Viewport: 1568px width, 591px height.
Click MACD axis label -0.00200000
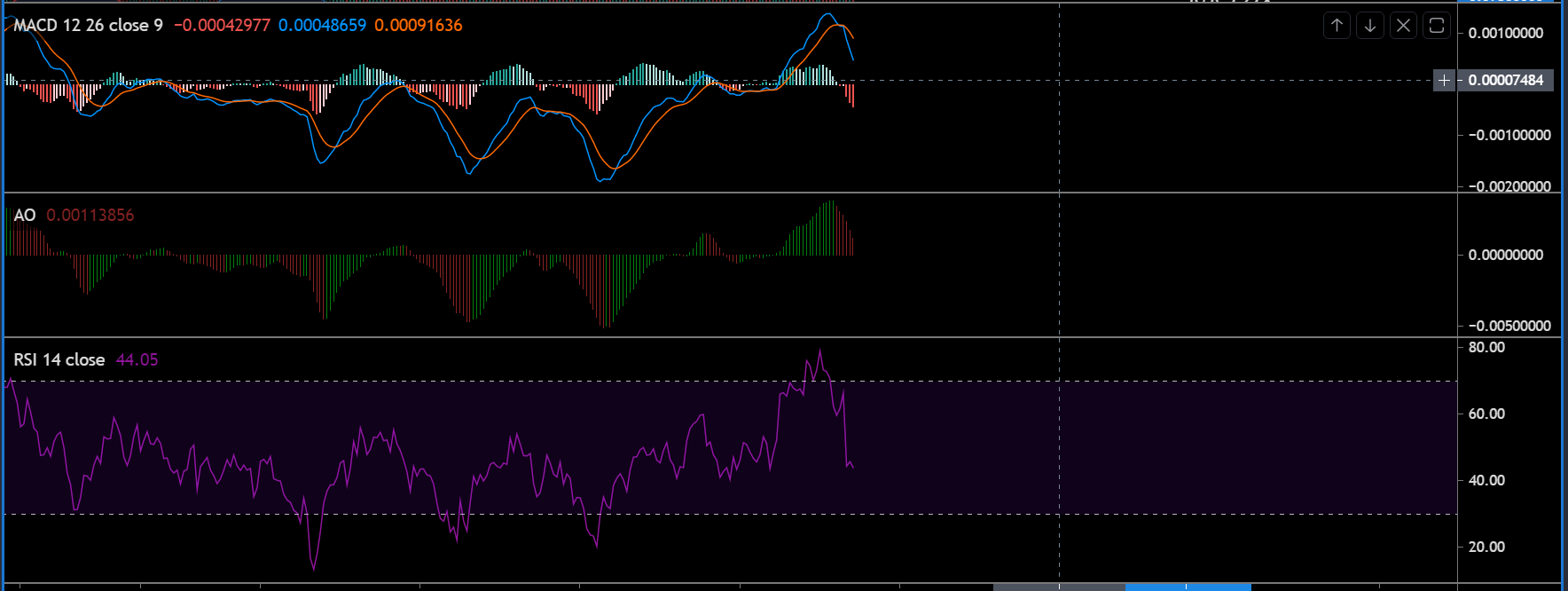point(1509,186)
